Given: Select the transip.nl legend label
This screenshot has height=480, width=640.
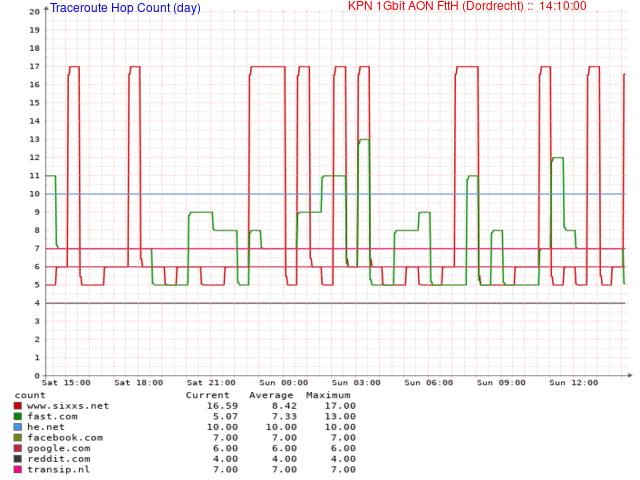Looking at the screenshot, I should click(x=59, y=469).
